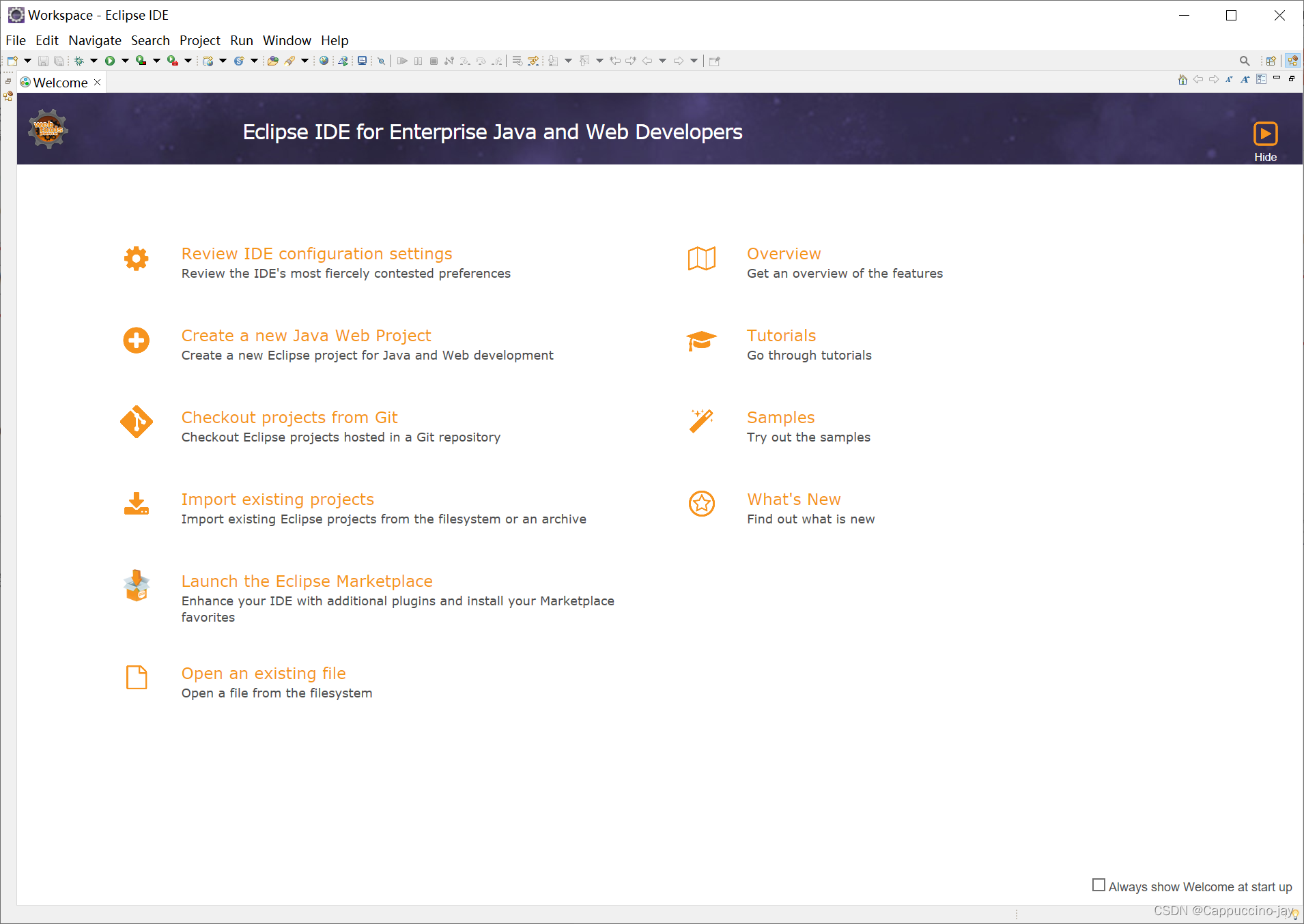
Task: Toggle Always show Welcome at start up
Action: (x=1099, y=885)
